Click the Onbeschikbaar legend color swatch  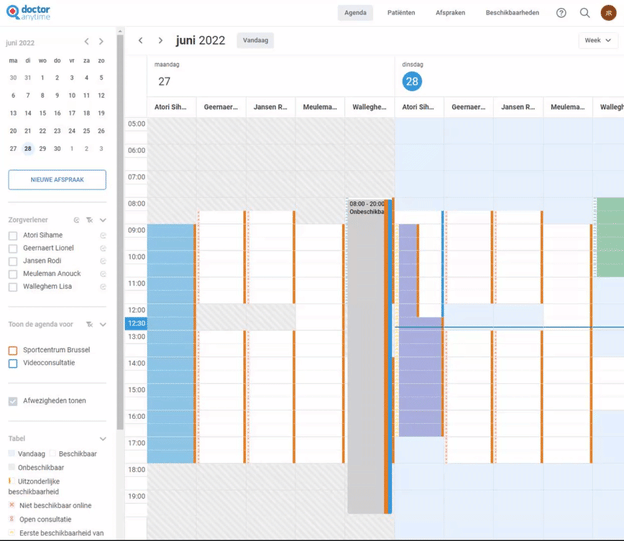click(x=12, y=467)
